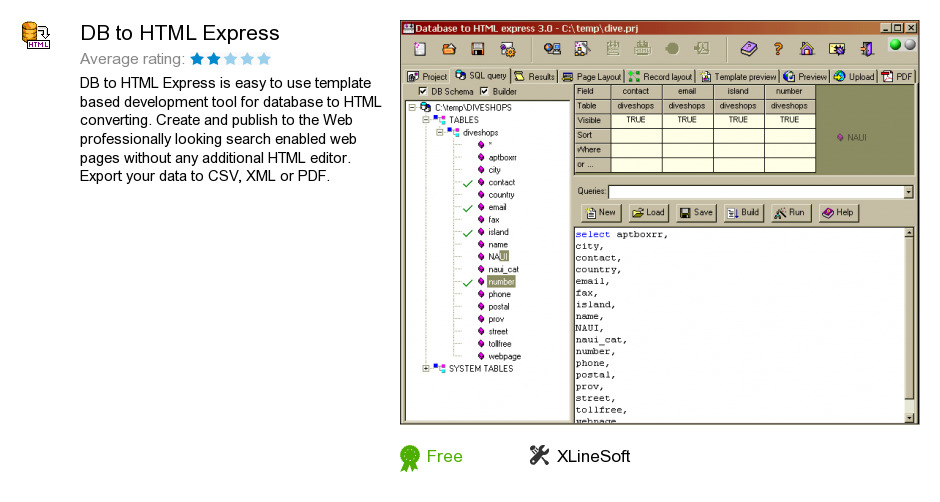Click the home page house icon
Image resolution: width=940 pixels, height=502 pixels.
coord(807,49)
